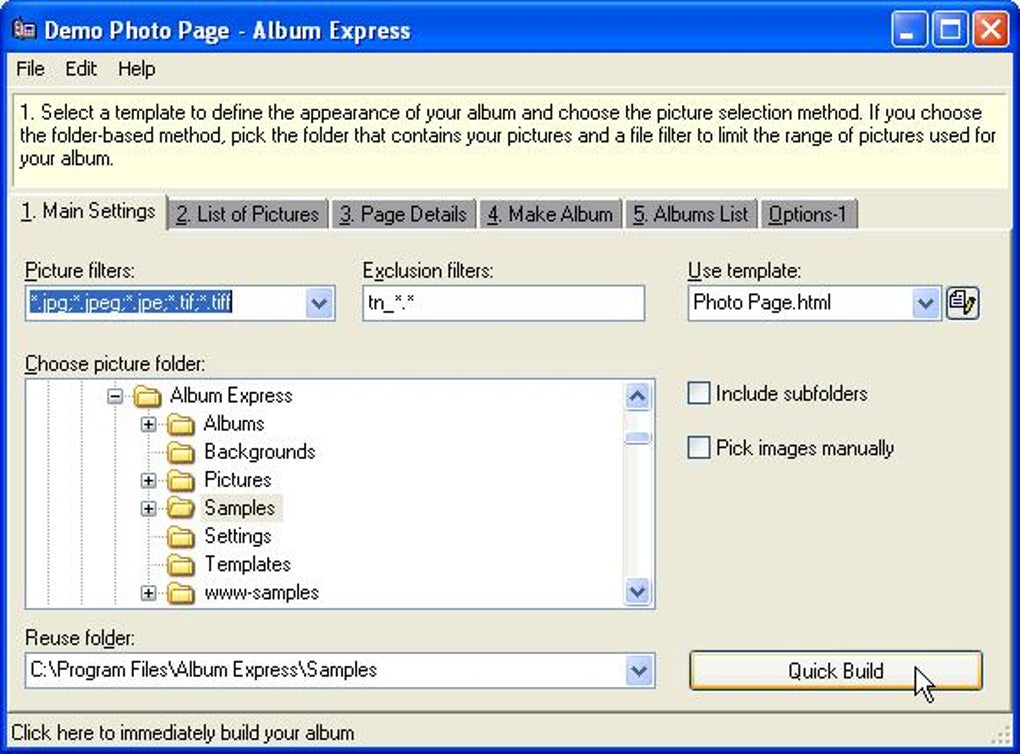Click the Album Express title bar app icon
Image resolution: width=1020 pixels, height=754 pixels.
(25, 29)
